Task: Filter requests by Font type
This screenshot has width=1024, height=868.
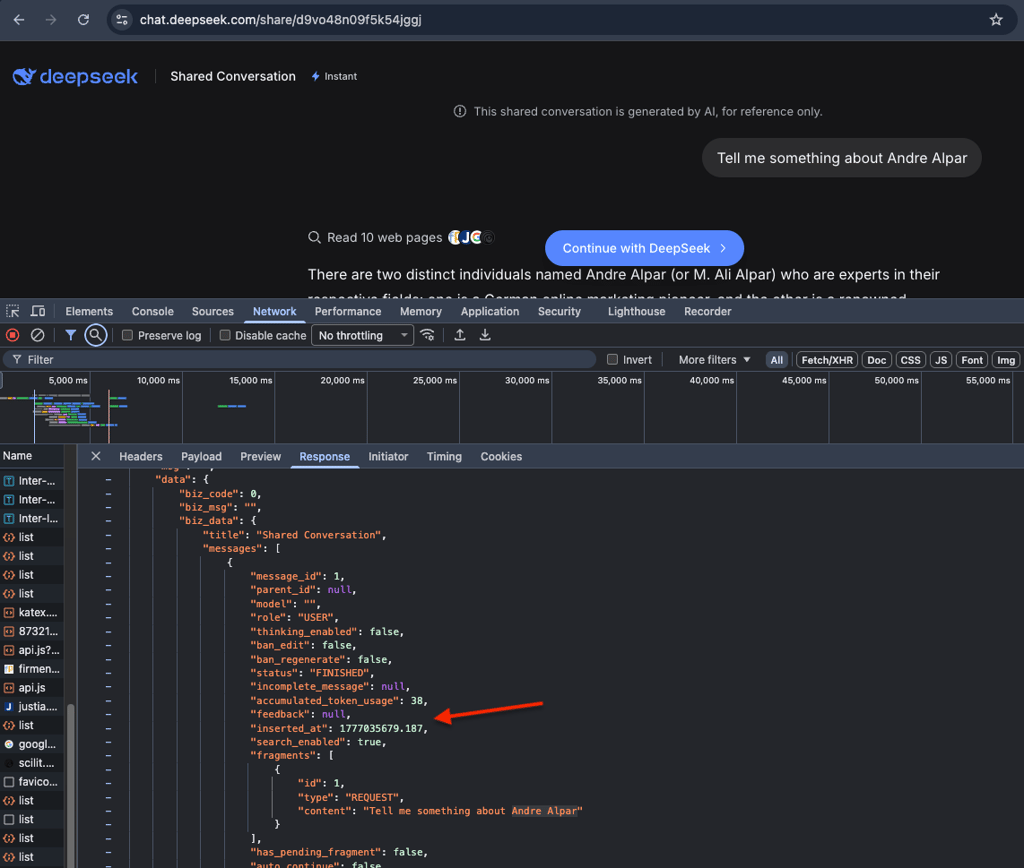Action: point(972,360)
